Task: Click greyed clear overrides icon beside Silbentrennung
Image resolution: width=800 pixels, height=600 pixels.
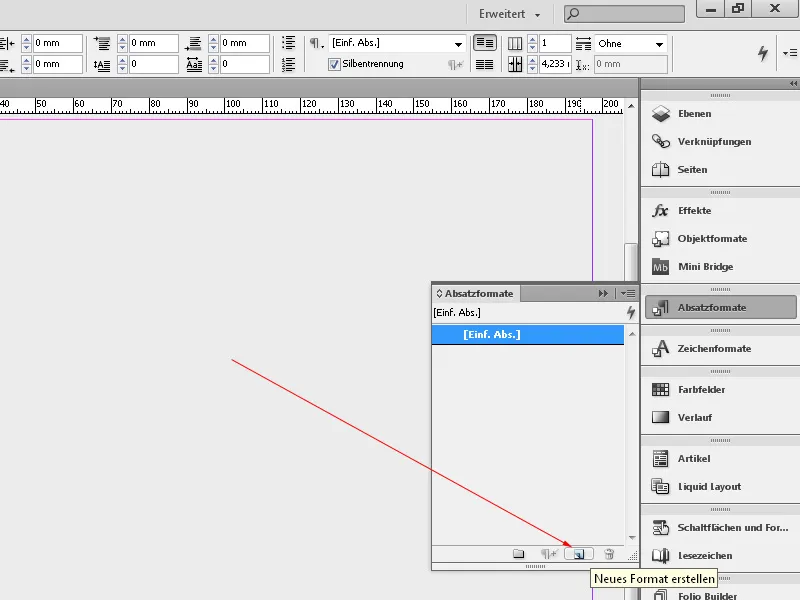Action: click(x=455, y=65)
